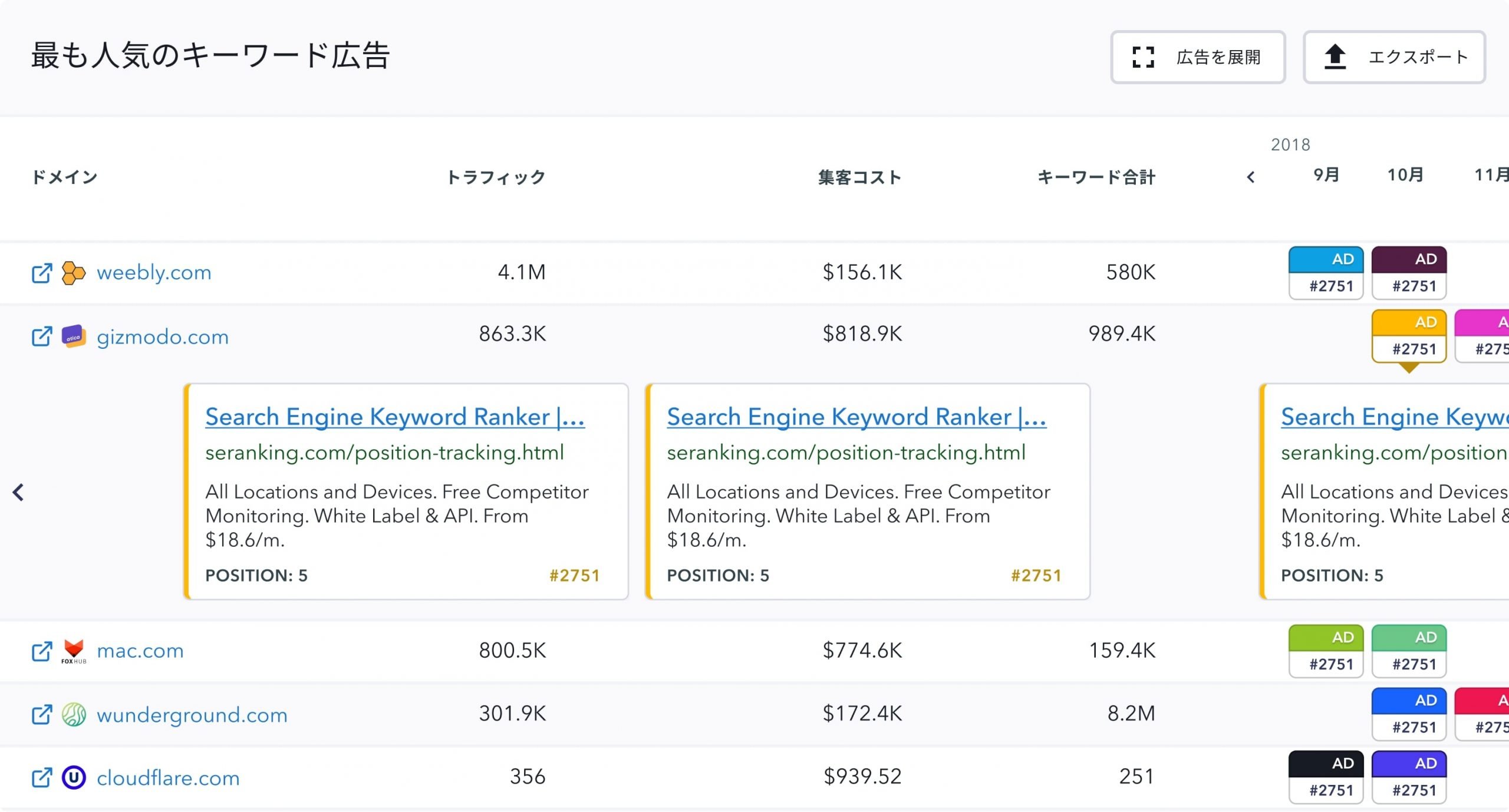Image resolution: width=1509 pixels, height=812 pixels.
Task: Click the weebly.com honeycomb favicon
Action: [74, 273]
